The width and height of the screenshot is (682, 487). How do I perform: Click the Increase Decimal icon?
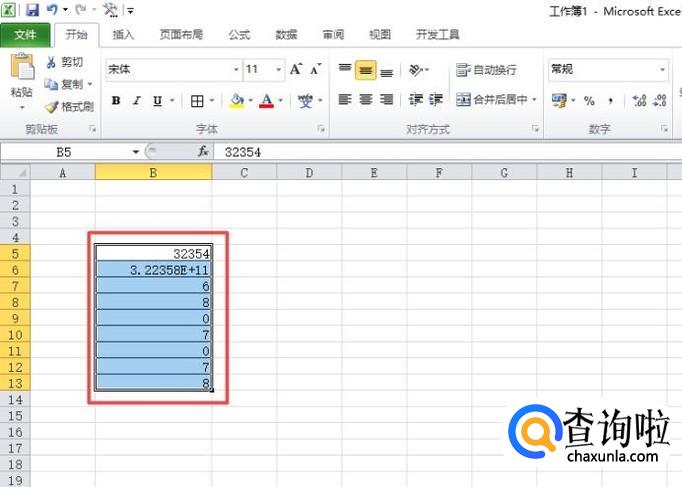point(639,101)
